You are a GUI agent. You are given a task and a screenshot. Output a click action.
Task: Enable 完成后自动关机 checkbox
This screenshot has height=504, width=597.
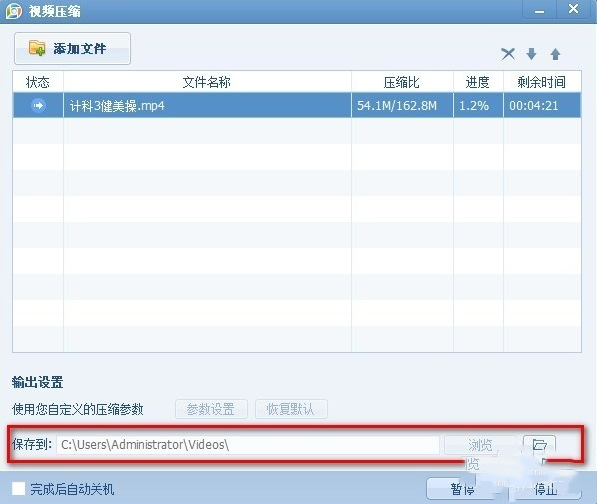click(18, 488)
